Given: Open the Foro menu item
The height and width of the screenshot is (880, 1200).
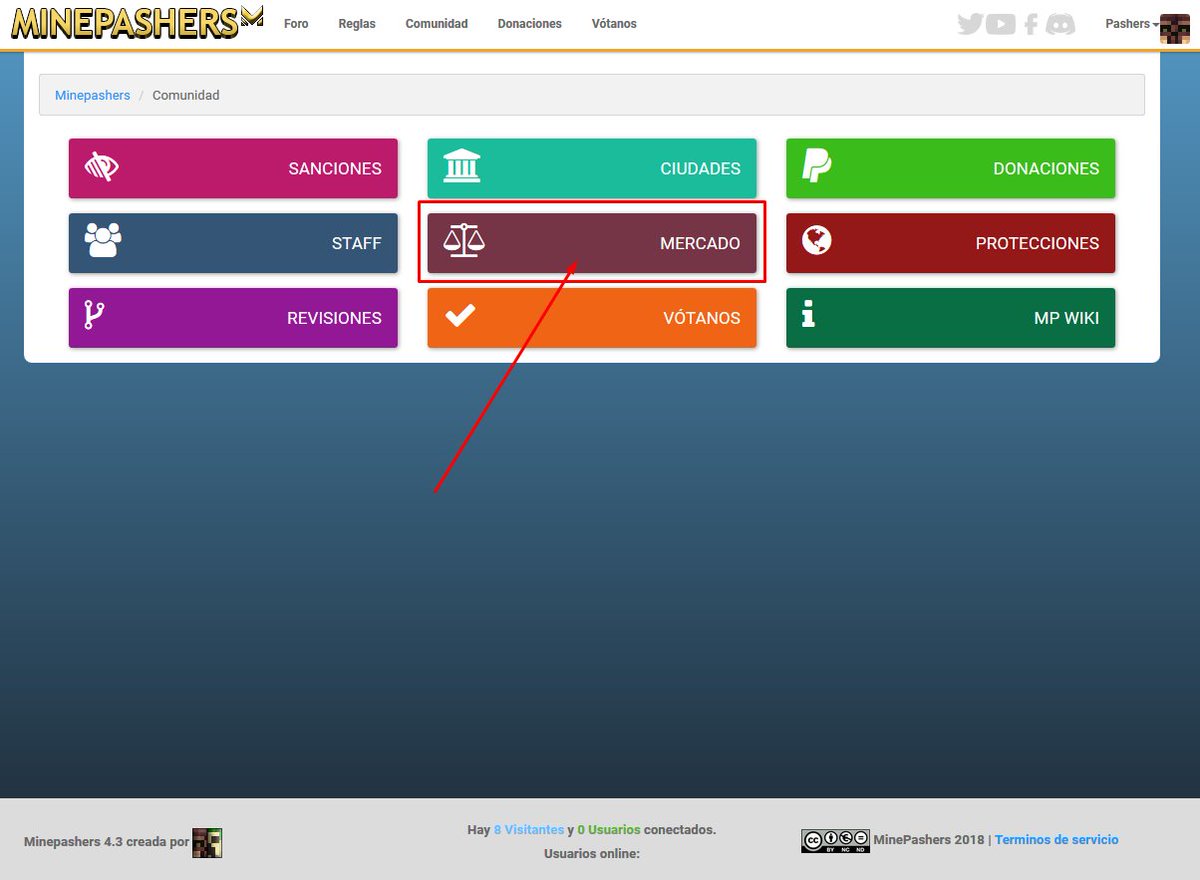Looking at the screenshot, I should (x=296, y=24).
